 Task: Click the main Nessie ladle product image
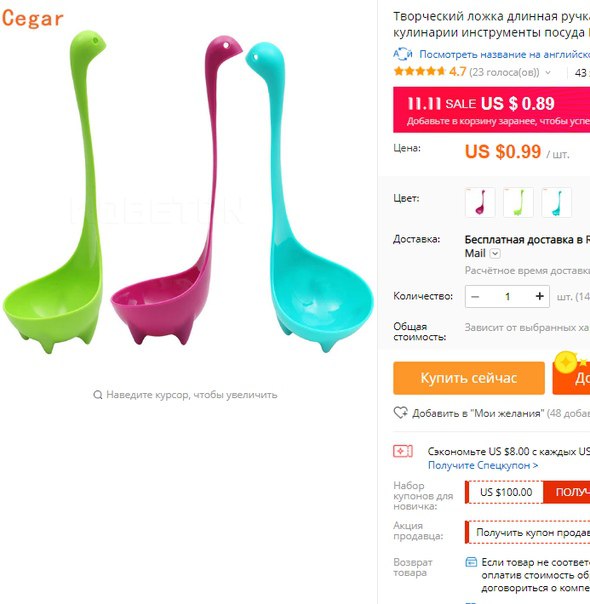188,191
